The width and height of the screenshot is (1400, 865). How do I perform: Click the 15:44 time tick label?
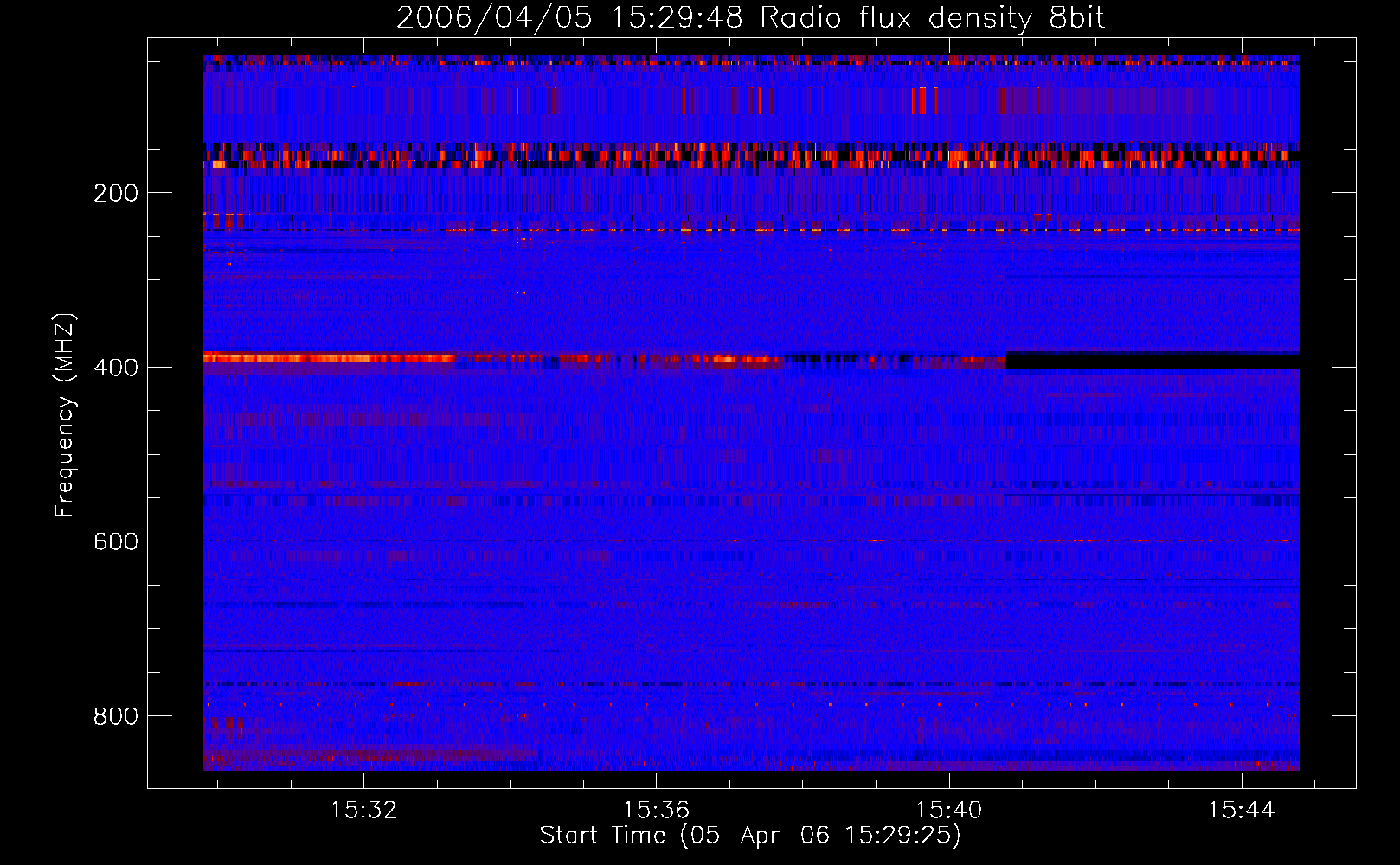[1242, 810]
